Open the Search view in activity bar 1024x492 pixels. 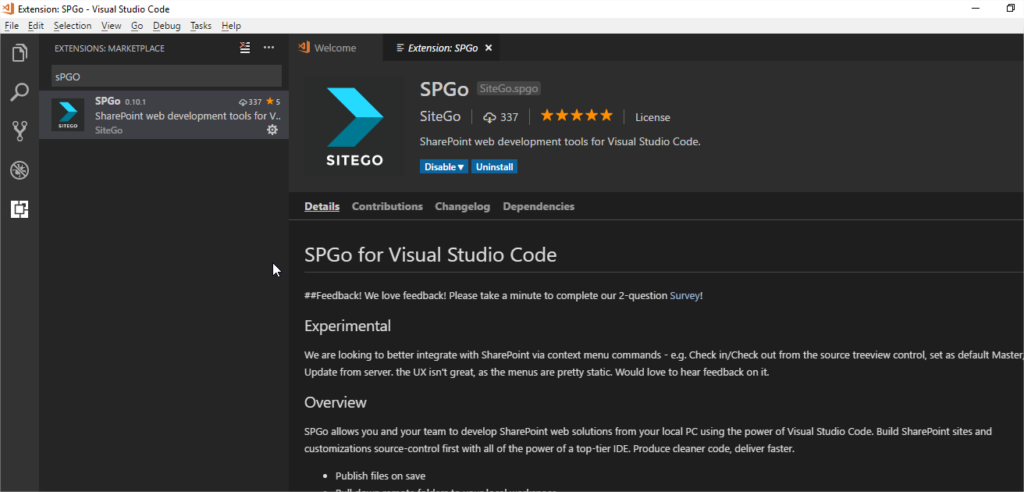(20, 92)
